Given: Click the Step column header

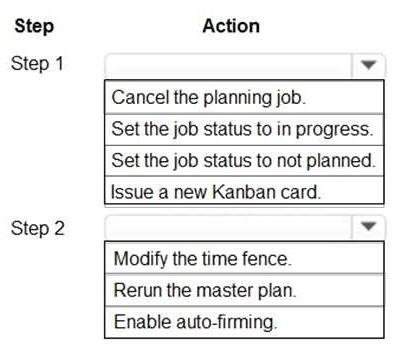Looking at the screenshot, I should [x=34, y=27].
